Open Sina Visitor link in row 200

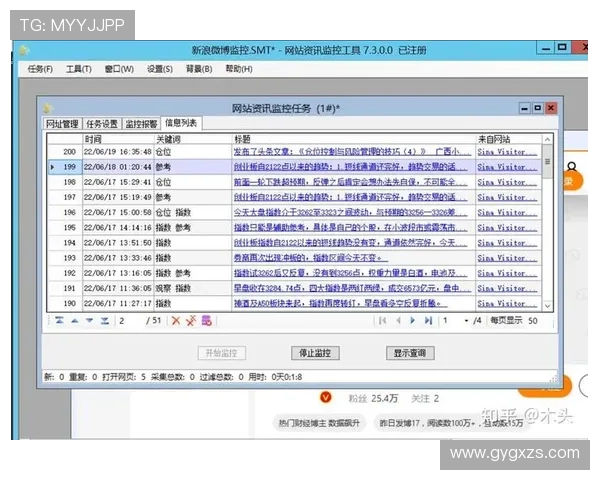pyautogui.click(x=507, y=152)
